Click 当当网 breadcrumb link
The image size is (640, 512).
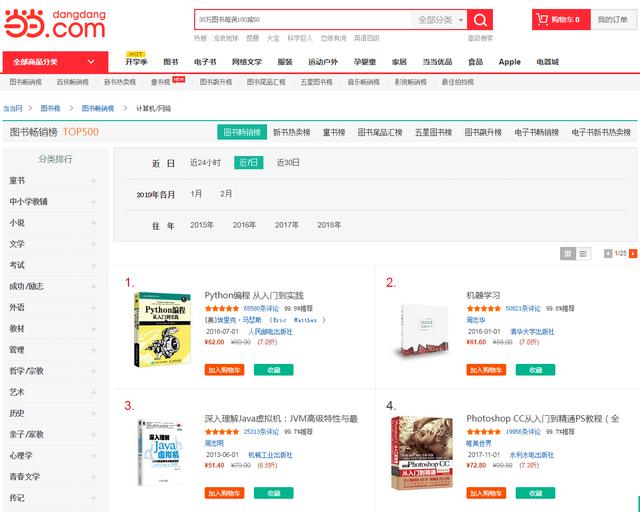[x=13, y=108]
